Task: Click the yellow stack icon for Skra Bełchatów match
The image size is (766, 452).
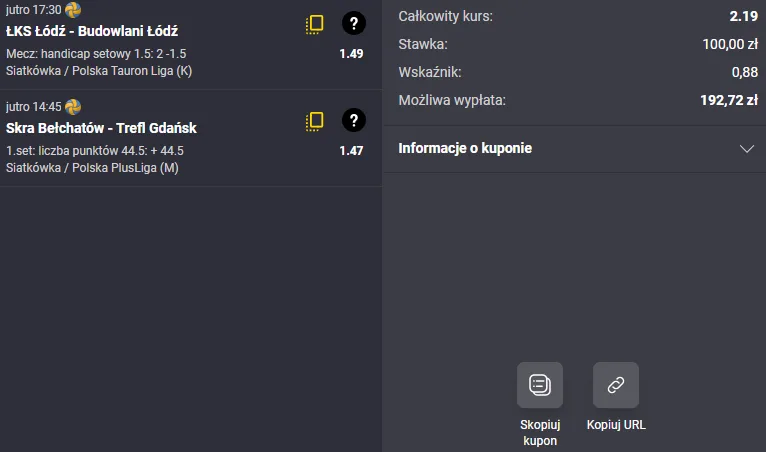Action: click(315, 121)
